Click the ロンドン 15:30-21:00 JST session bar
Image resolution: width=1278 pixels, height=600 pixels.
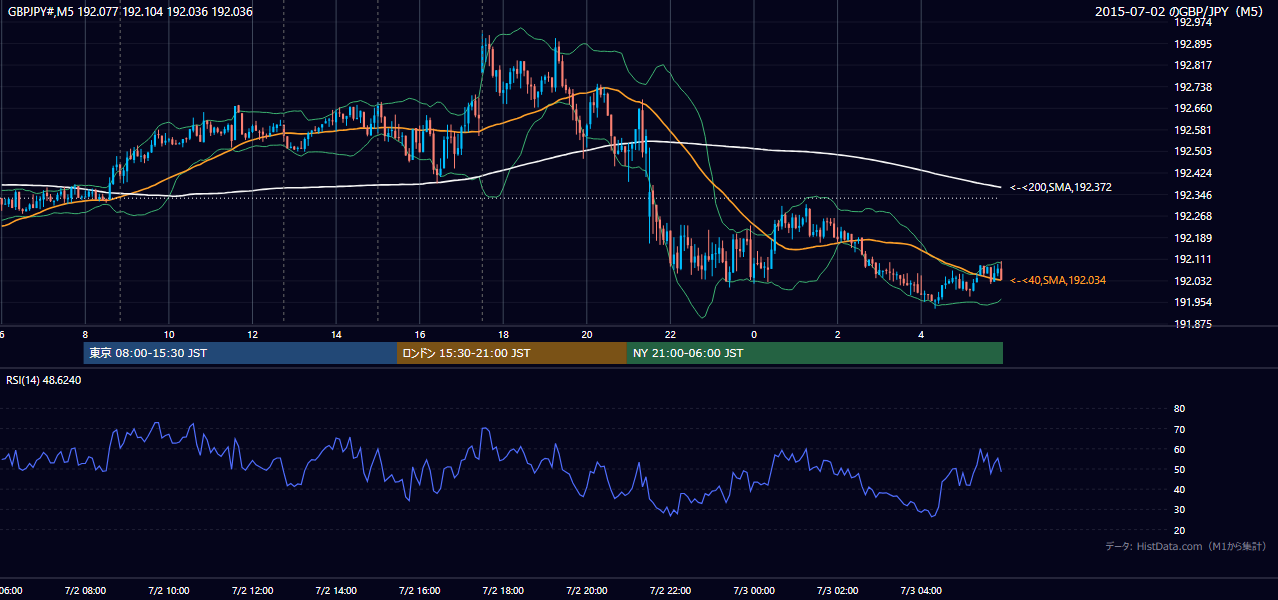[512, 353]
